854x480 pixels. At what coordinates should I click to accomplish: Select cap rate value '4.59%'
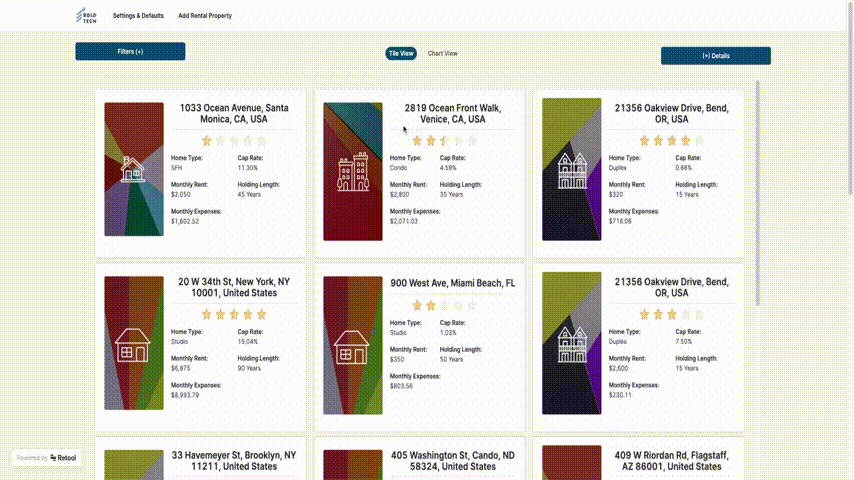click(x=448, y=168)
